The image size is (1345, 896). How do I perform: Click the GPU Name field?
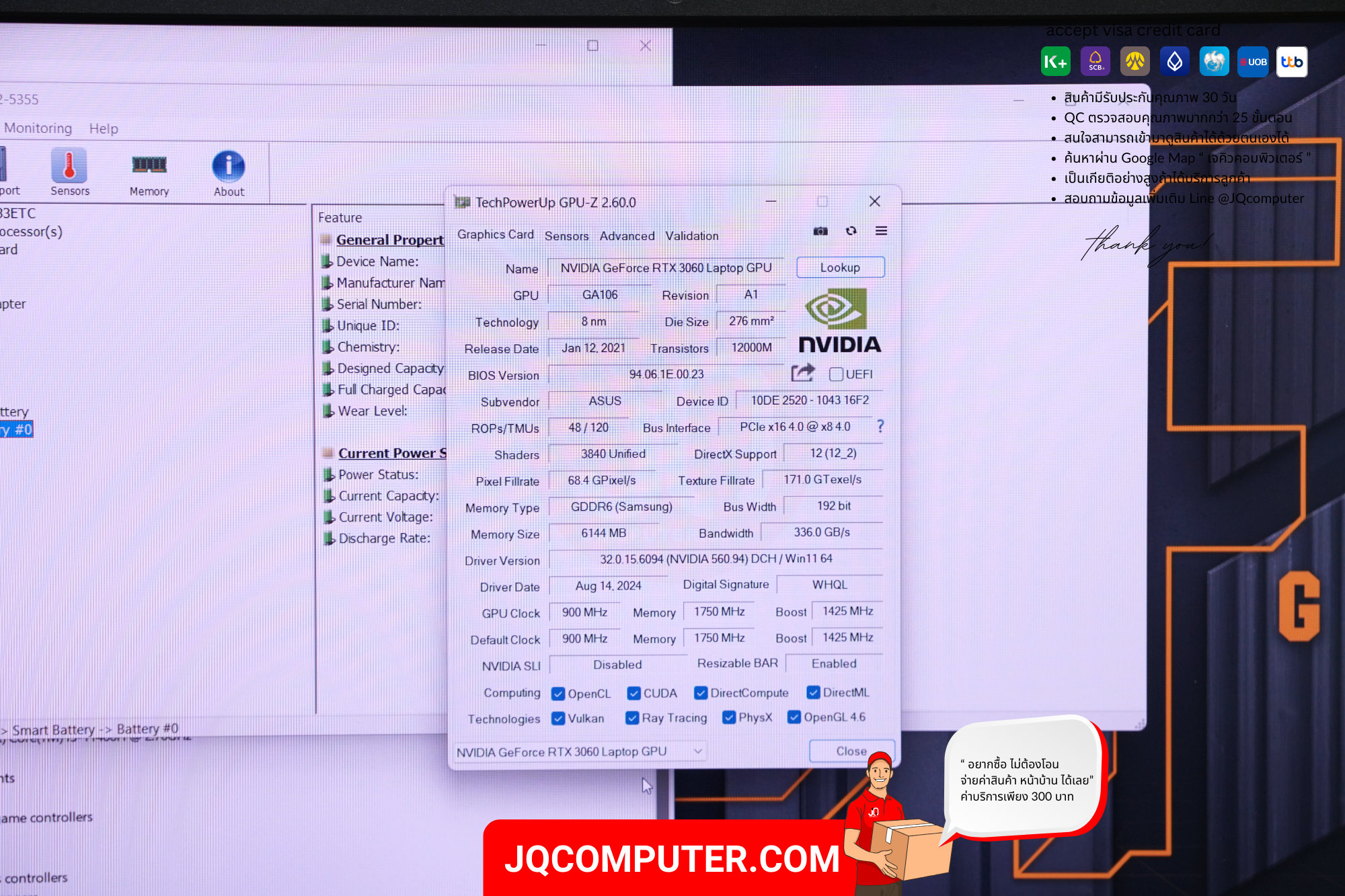click(x=666, y=268)
